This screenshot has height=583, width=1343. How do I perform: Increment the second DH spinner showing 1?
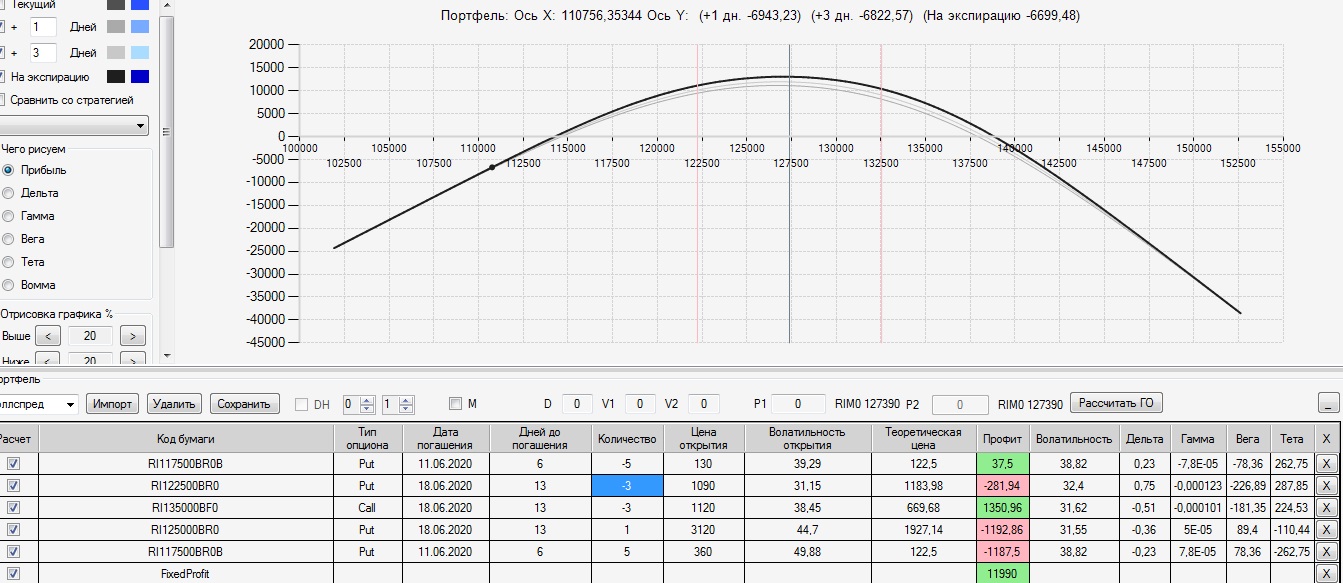pyautogui.click(x=405, y=400)
